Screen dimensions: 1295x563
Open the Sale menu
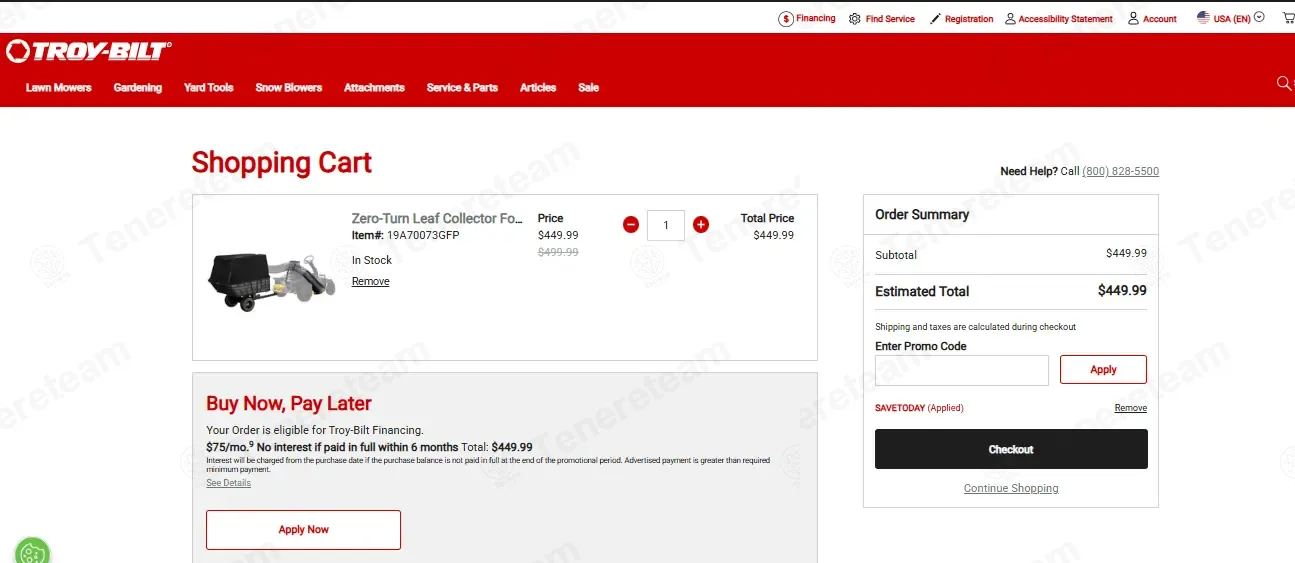[588, 88]
